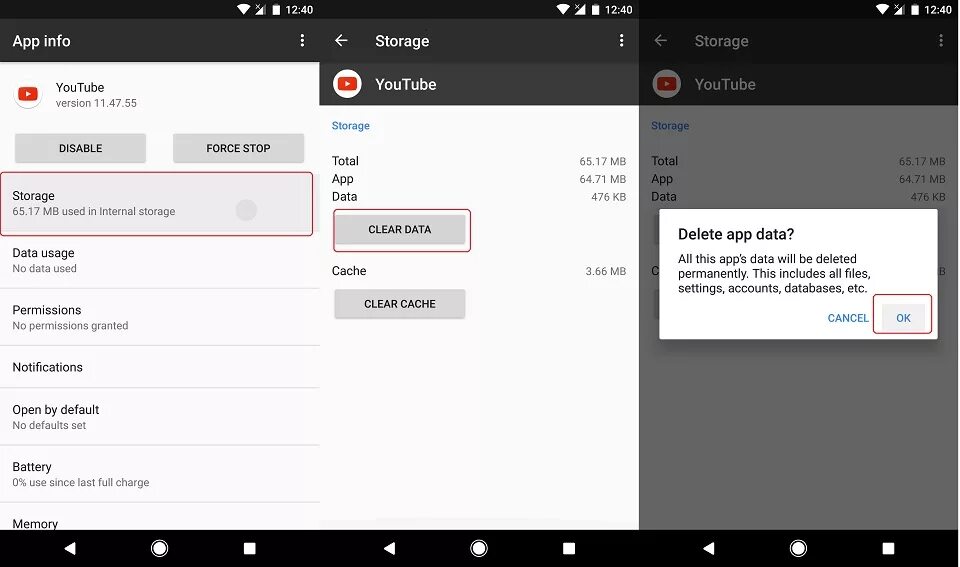Tap YouTube icon on middle Storage screen
The image size is (960, 567).
(x=347, y=84)
